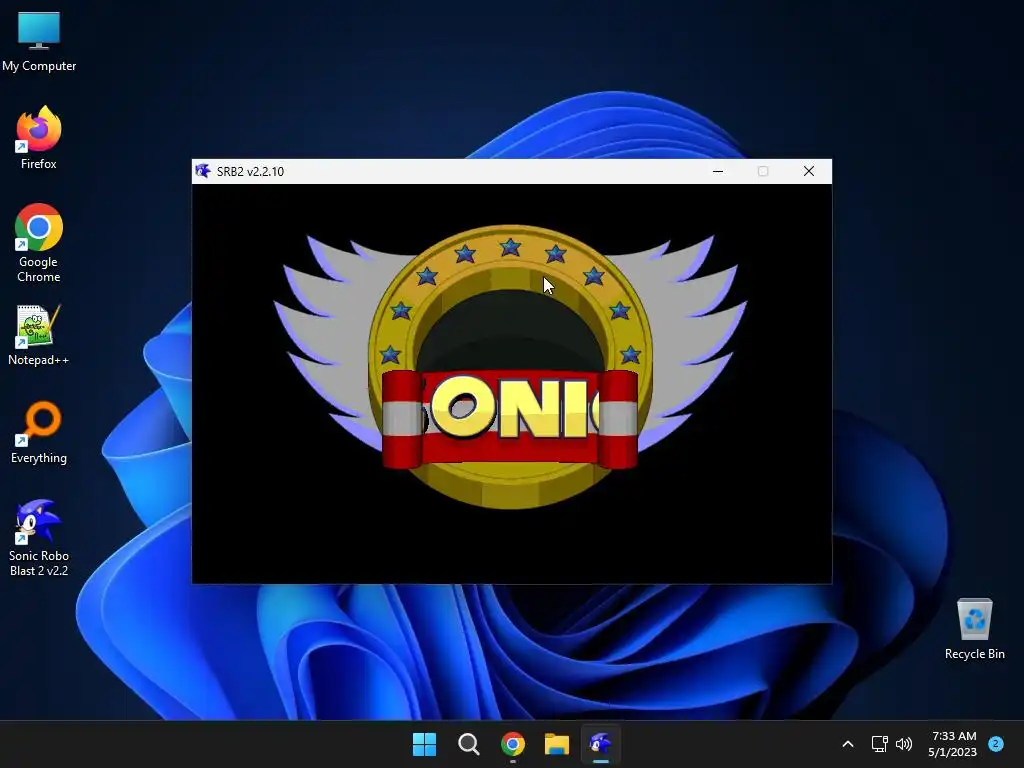Show hidden system tray icons
Image resolution: width=1024 pixels, height=768 pixels.
coord(848,744)
